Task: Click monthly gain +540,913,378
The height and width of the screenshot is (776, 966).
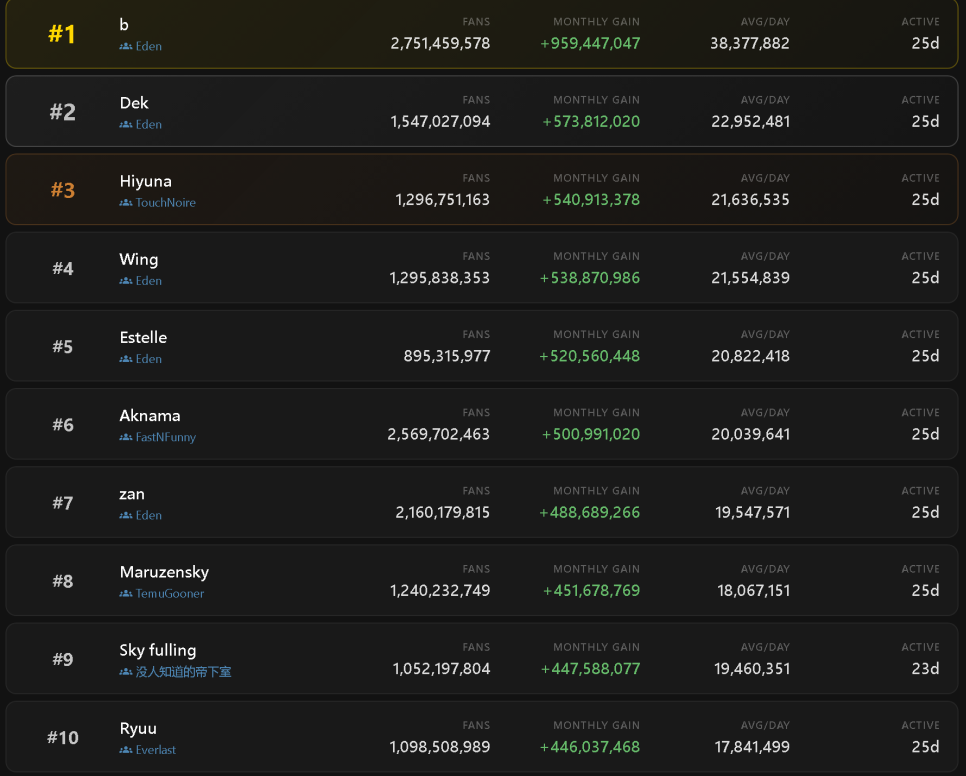Action: [591, 200]
